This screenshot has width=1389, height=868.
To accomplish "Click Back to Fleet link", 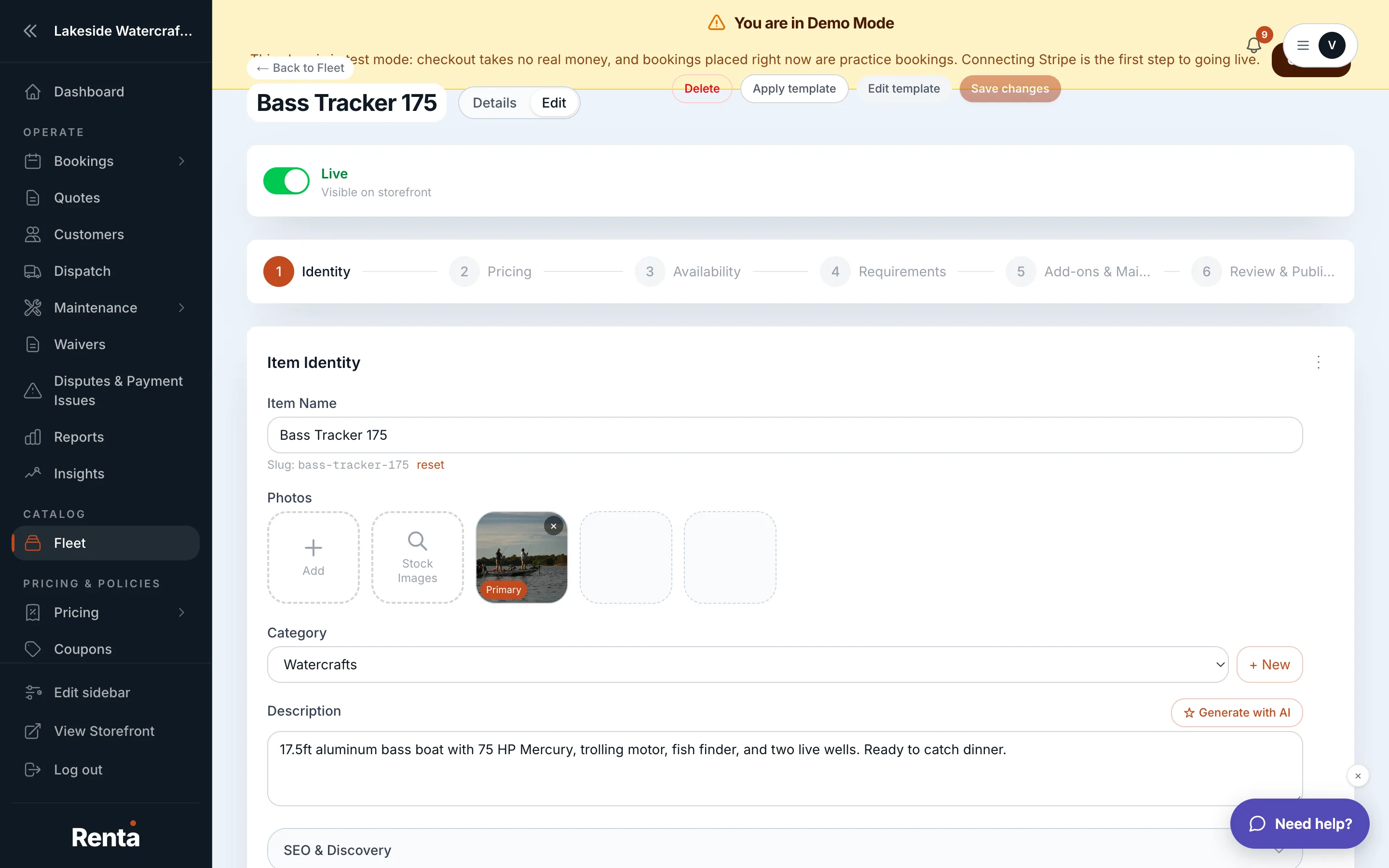I will (300, 68).
